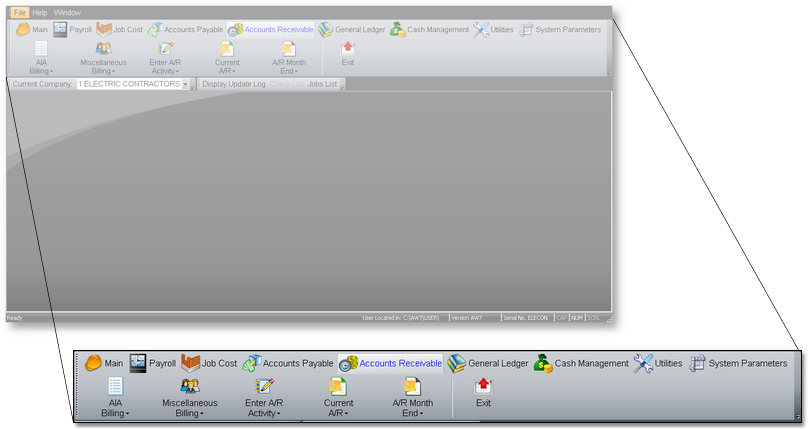Click the Payroll tab in the enlarged ribbon callout
The width and height of the screenshot is (808, 430).
click(x=153, y=363)
